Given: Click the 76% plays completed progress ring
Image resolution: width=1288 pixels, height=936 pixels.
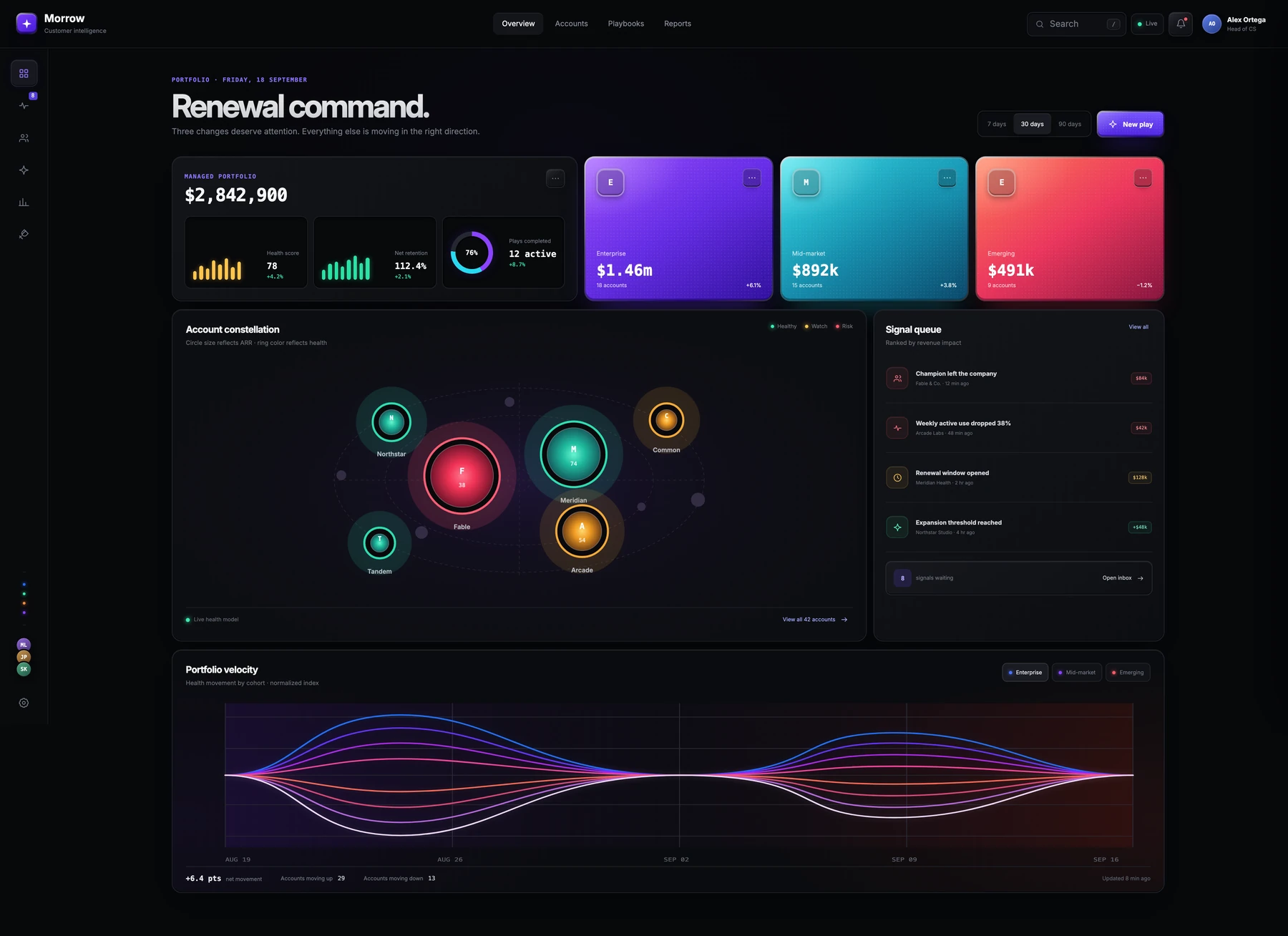Looking at the screenshot, I should (x=472, y=253).
